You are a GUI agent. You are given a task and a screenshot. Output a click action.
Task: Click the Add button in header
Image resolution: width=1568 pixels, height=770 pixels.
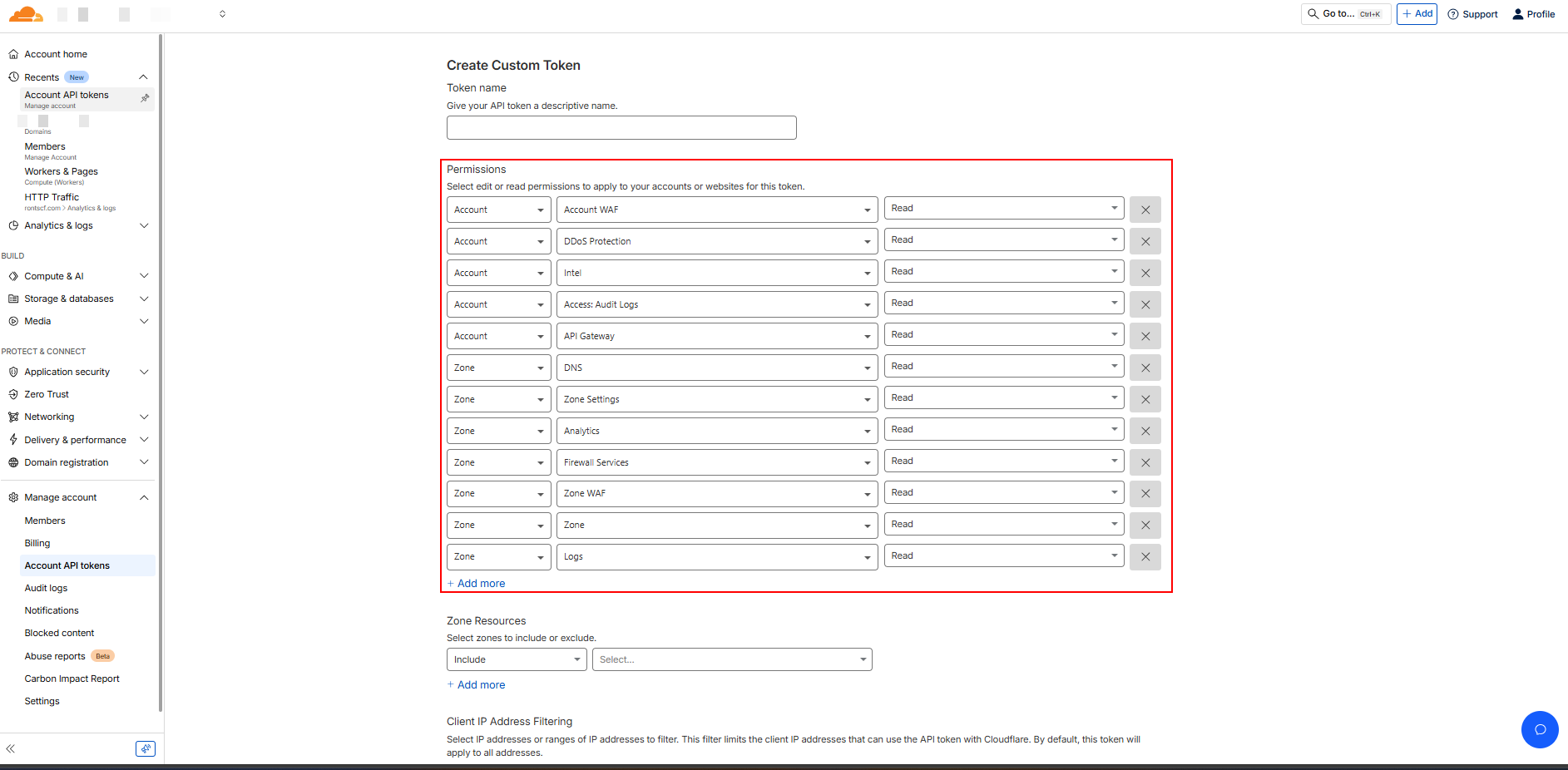click(1417, 14)
